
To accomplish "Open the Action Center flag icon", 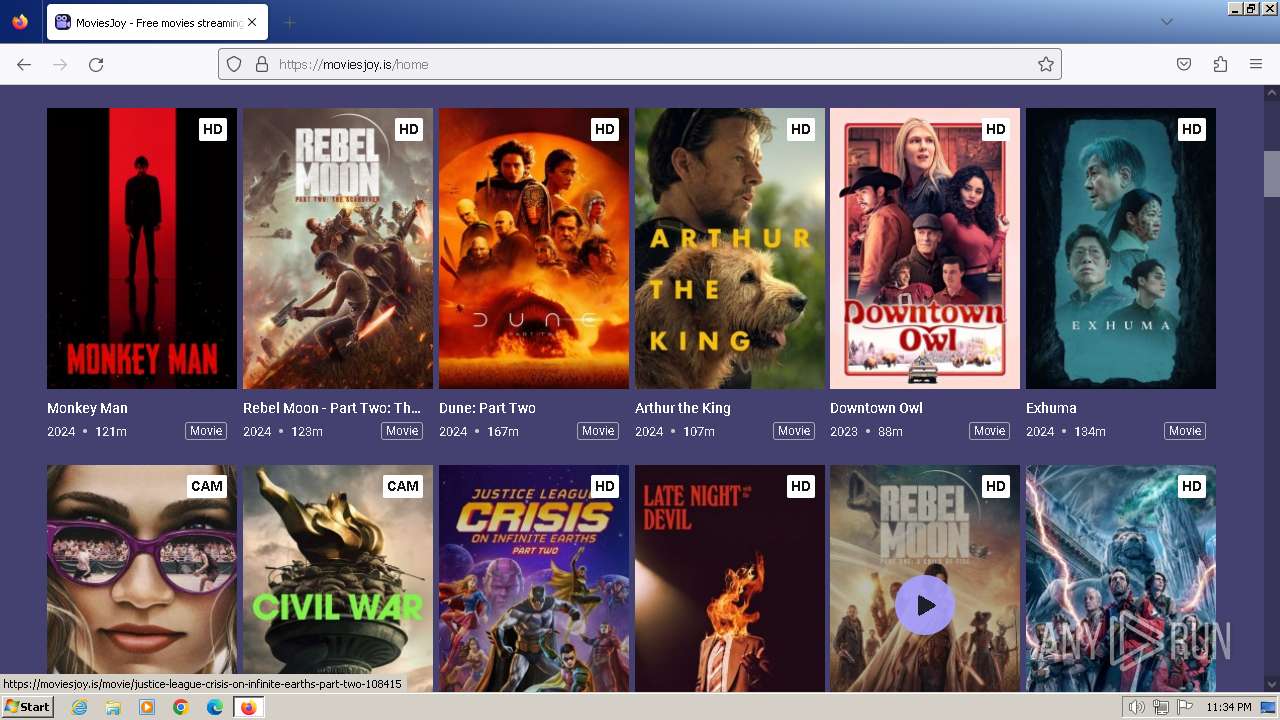I will (x=1185, y=707).
